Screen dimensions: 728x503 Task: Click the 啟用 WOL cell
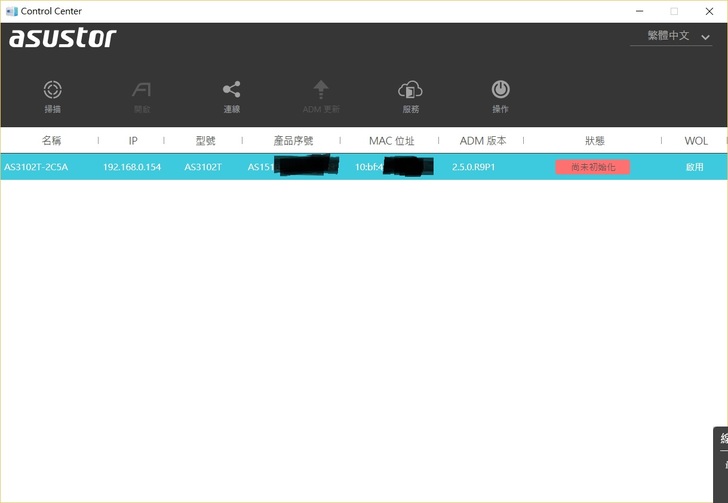click(x=695, y=167)
